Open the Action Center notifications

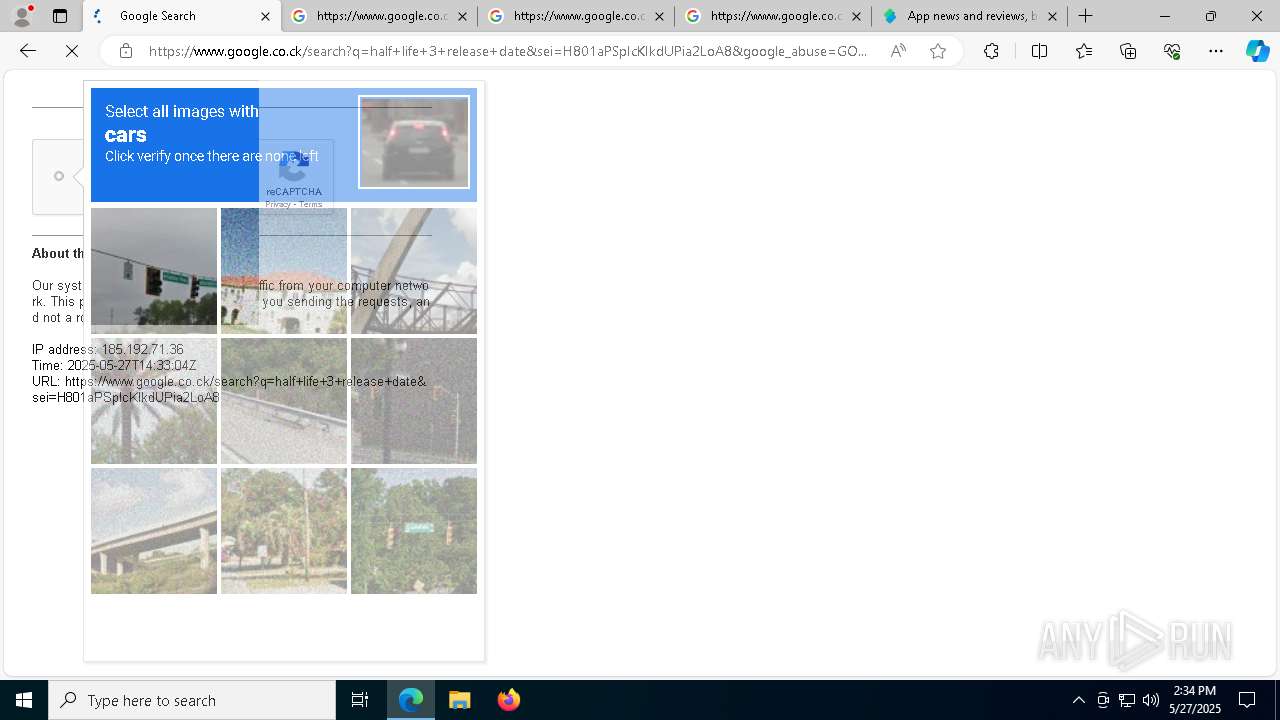[x=1247, y=700]
